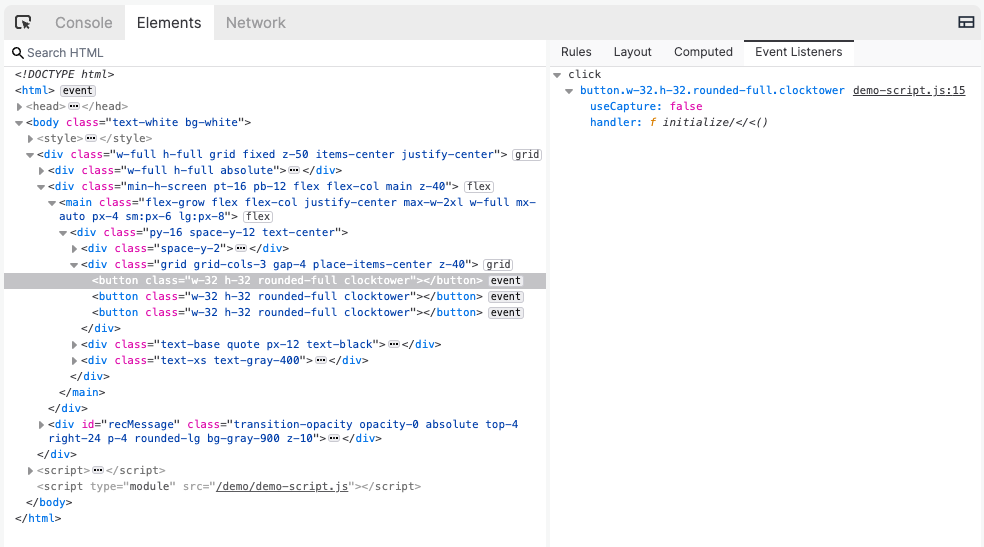Collapse the main element
Screen dimensions: 984x547
[x=52, y=203]
